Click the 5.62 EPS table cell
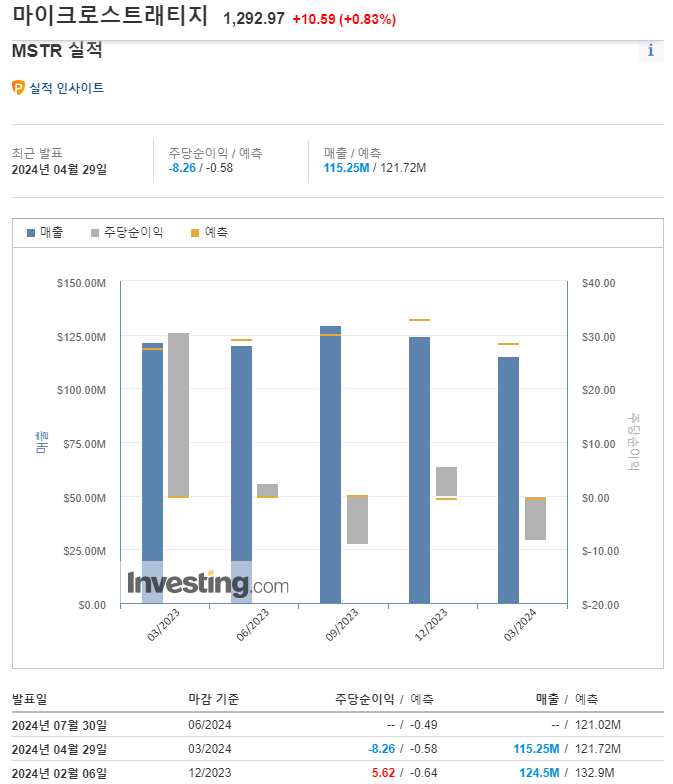673x784 pixels. coord(384,773)
